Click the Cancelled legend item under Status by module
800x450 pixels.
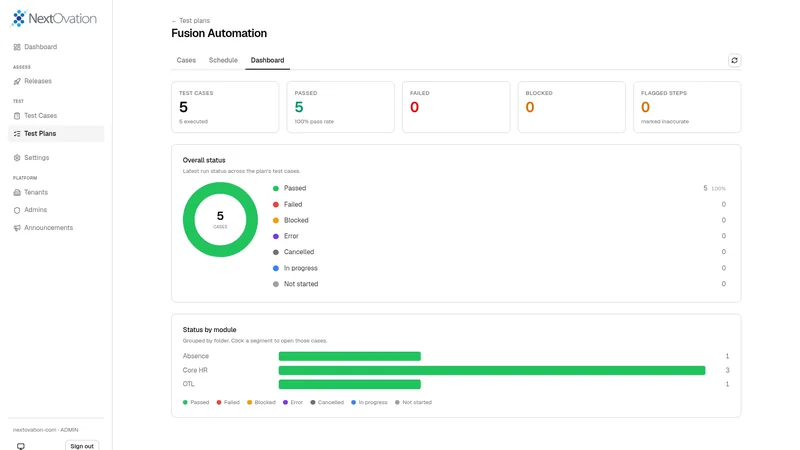(x=327, y=403)
